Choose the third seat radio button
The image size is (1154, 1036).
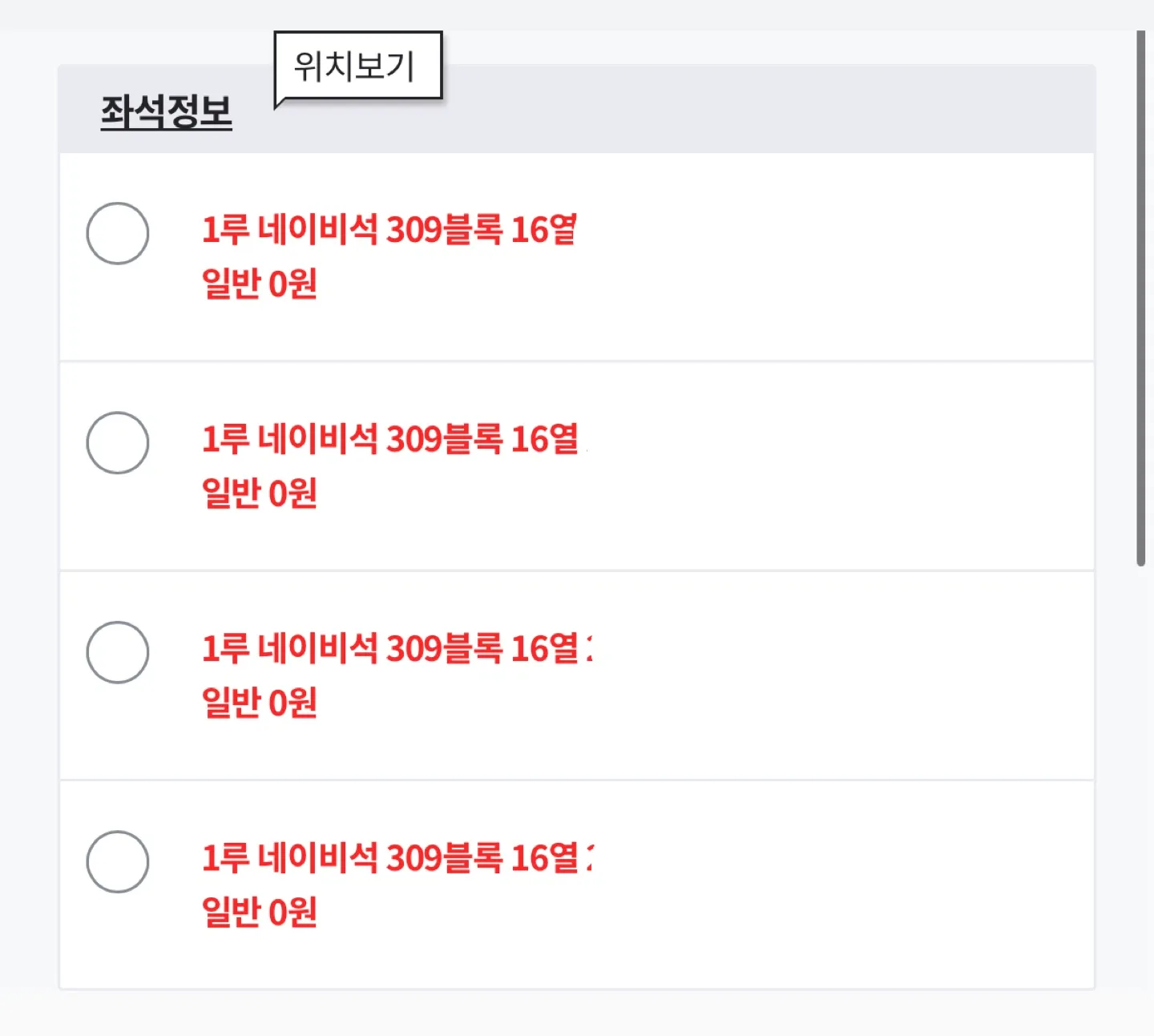click(x=118, y=652)
